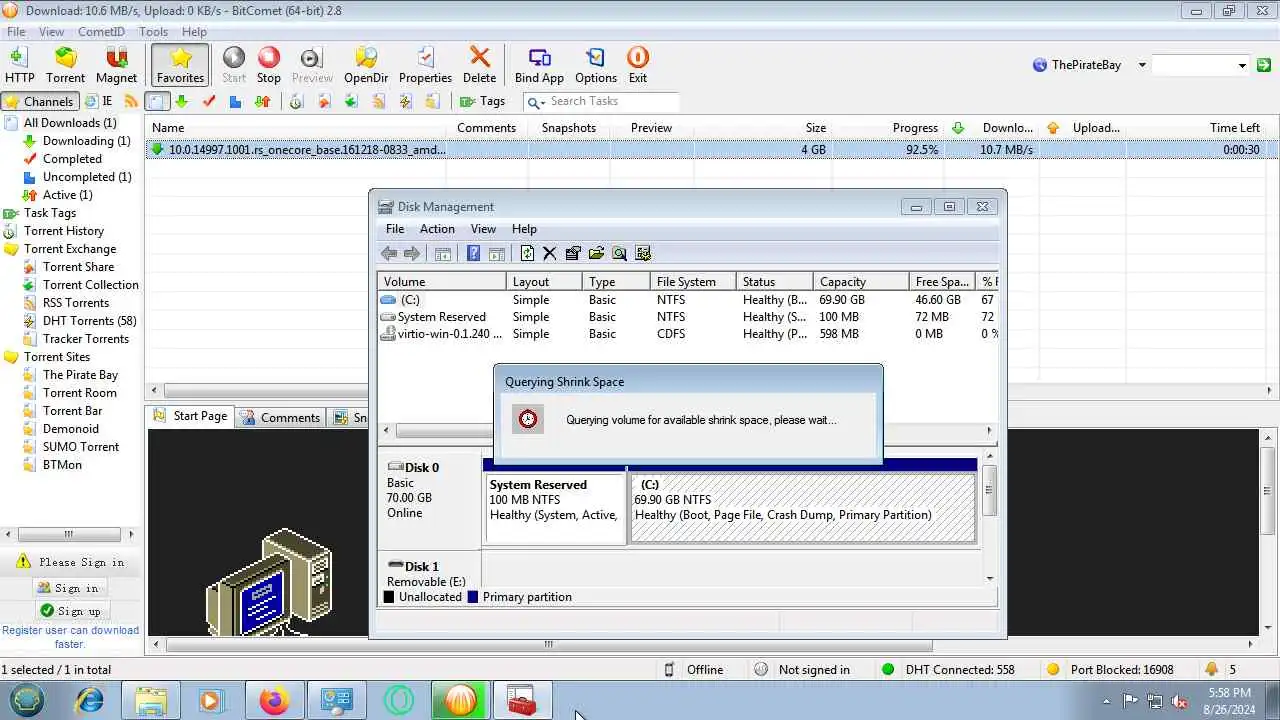Switch to the Start Page tab
The height and width of the screenshot is (720, 1280).
tap(191, 416)
